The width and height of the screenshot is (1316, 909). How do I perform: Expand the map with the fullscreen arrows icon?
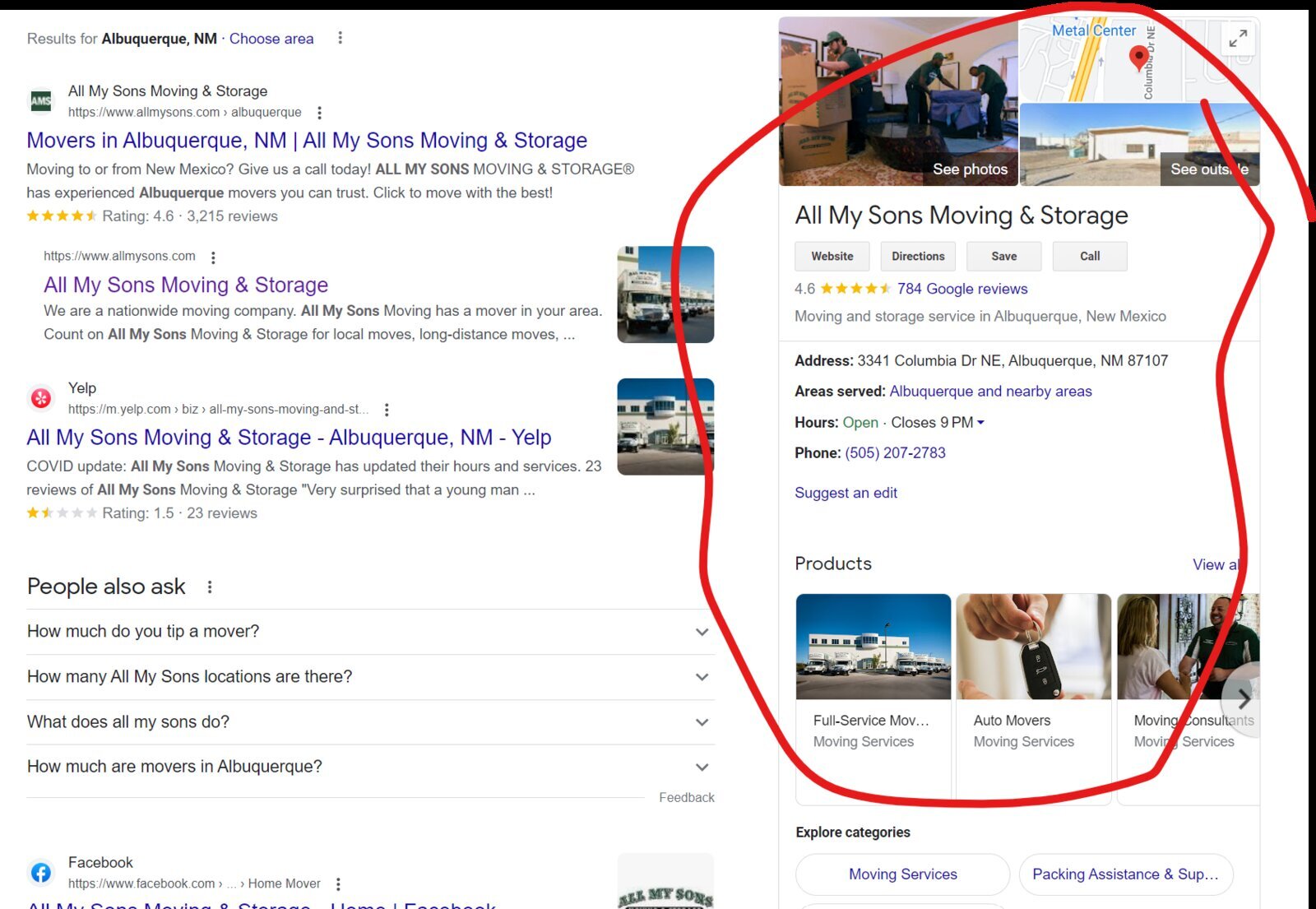pos(1238,39)
